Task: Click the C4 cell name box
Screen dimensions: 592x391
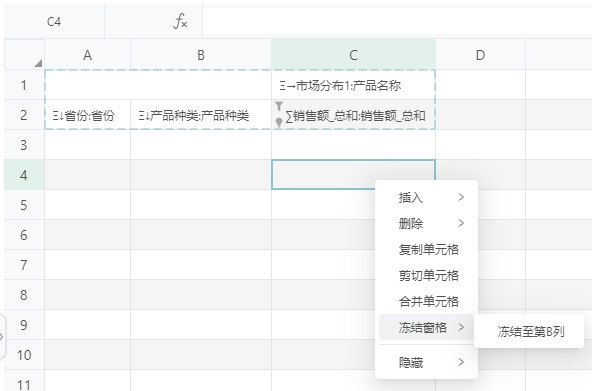Action: (54, 22)
